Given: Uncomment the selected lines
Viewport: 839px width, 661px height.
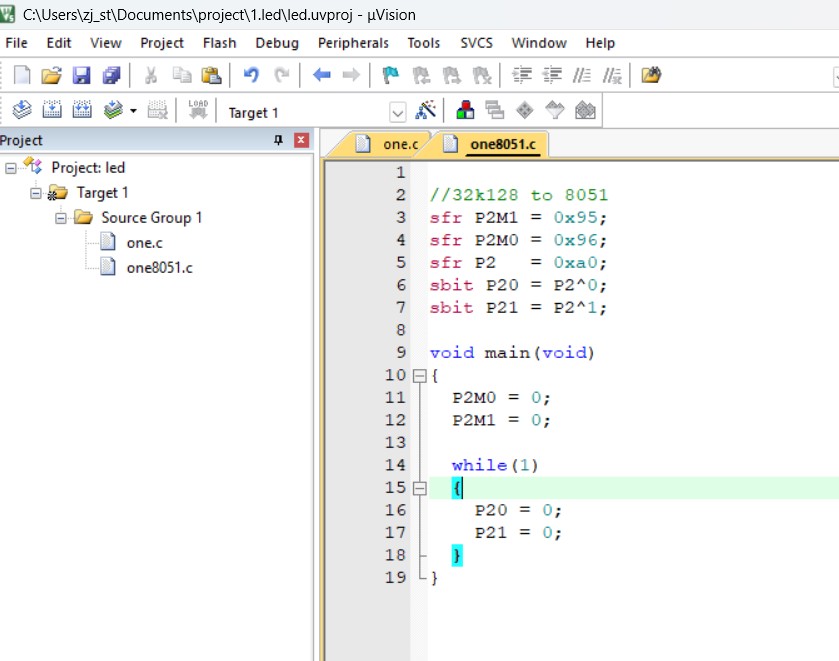Looking at the screenshot, I should tap(612, 75).
